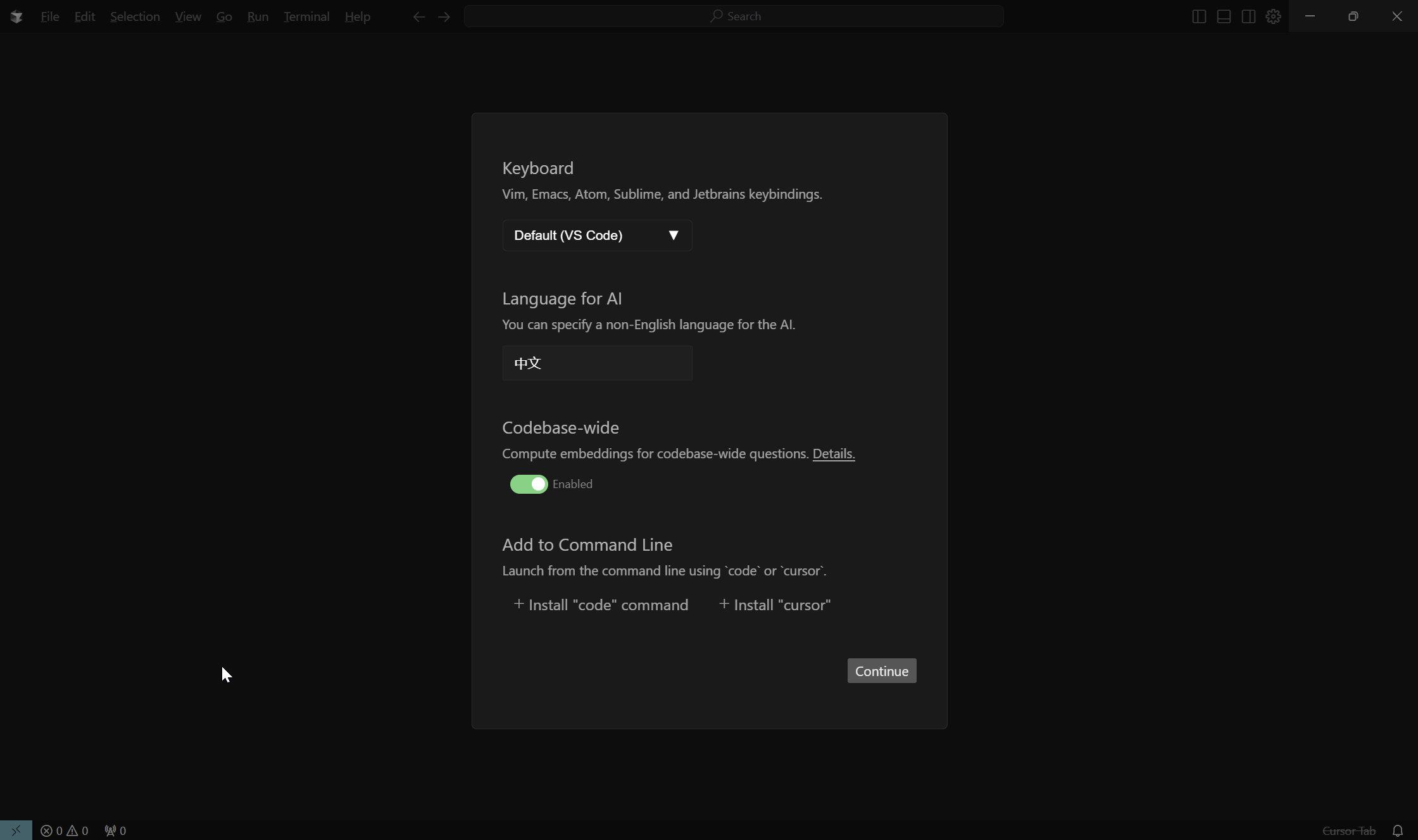Viewport: 1418px width, 840px height.
Task: Install the "code" command
Action: coord(601,605)
